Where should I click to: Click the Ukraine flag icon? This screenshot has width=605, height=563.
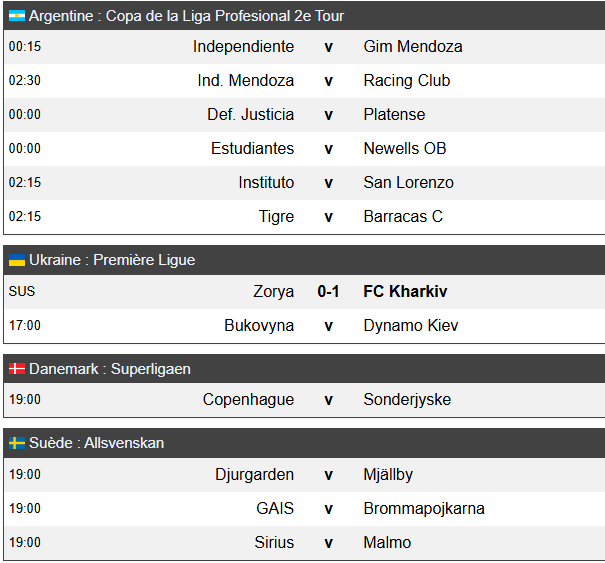click(17, 260)
